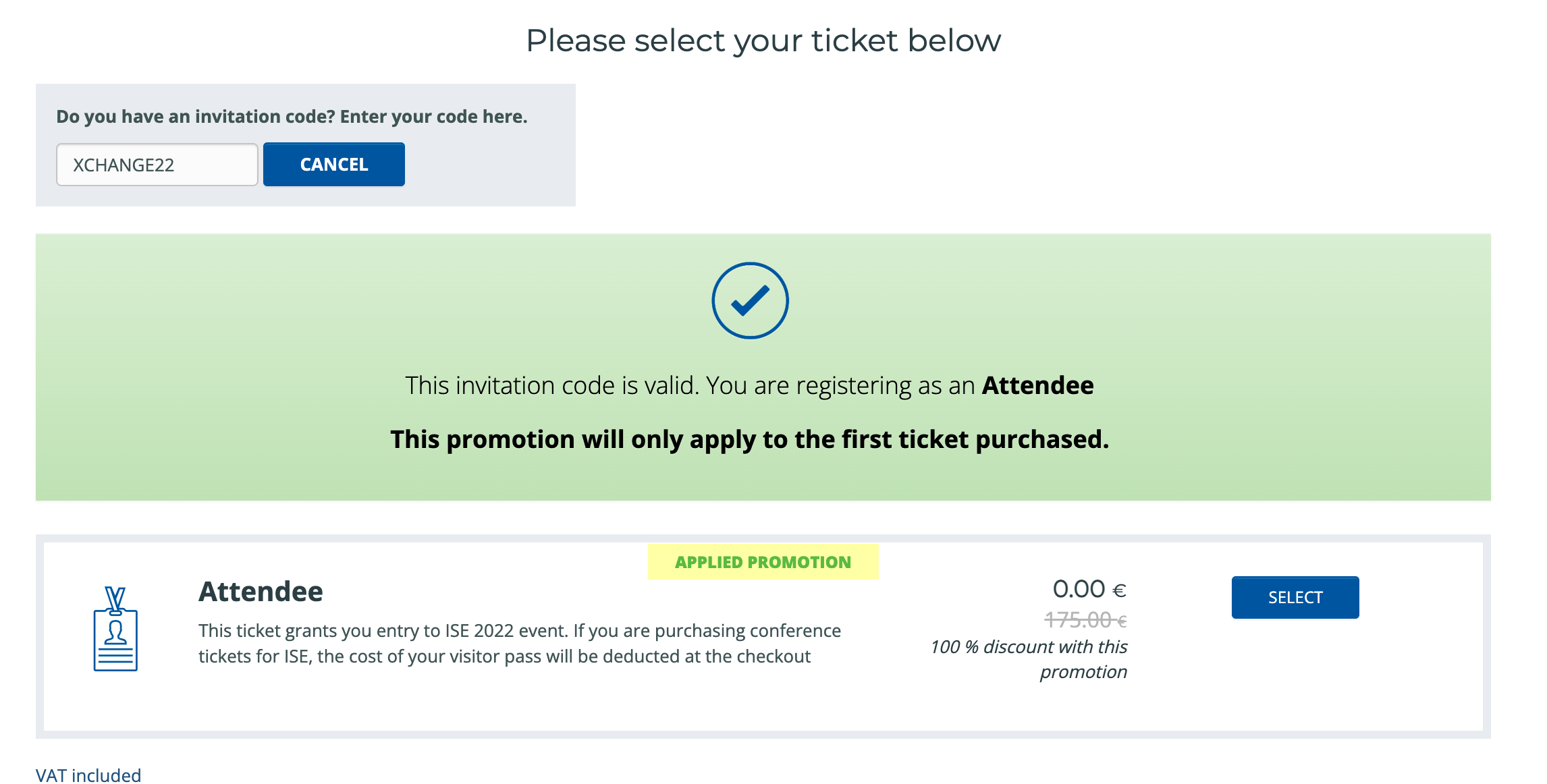
Task: Click the ticket description text
Action: (x=520, y=642)
